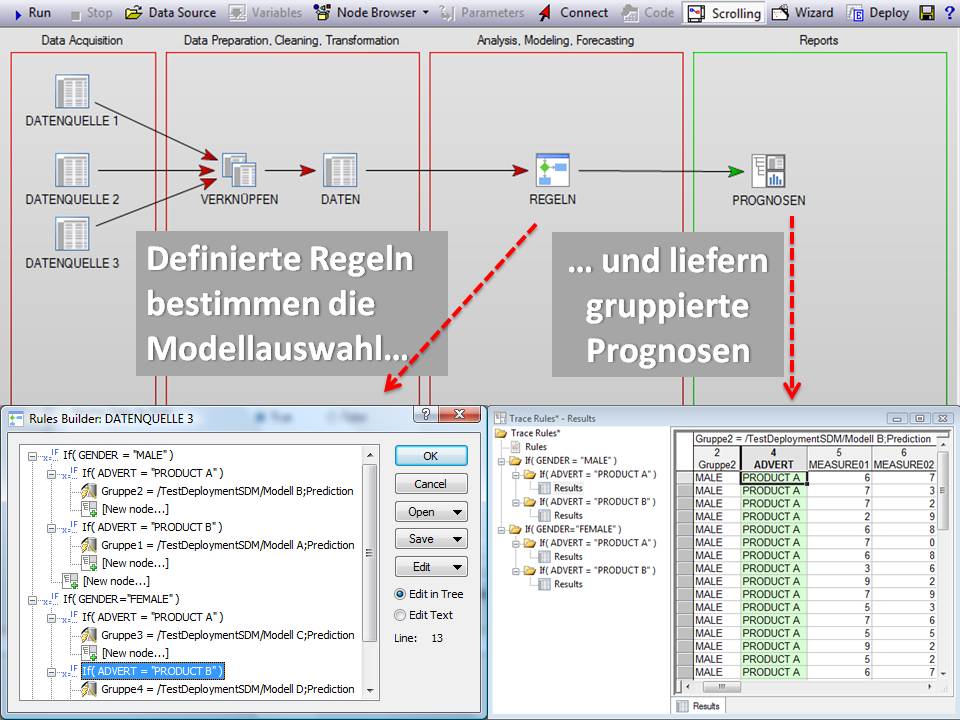
Task: Open the PROGNOSEN report node icon
Action: tap(768, 171)
